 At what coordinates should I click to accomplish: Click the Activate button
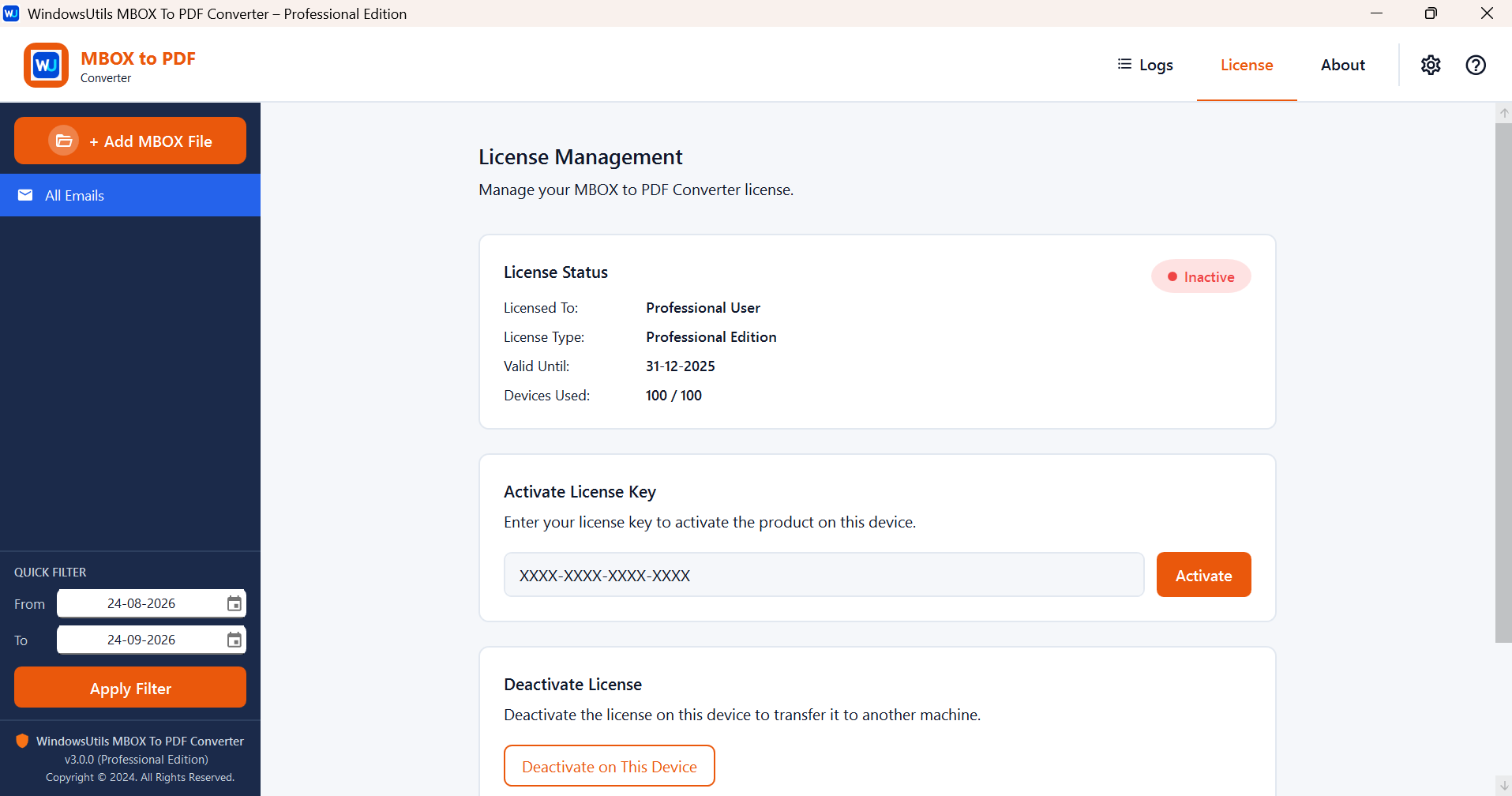pos(1203,575)
